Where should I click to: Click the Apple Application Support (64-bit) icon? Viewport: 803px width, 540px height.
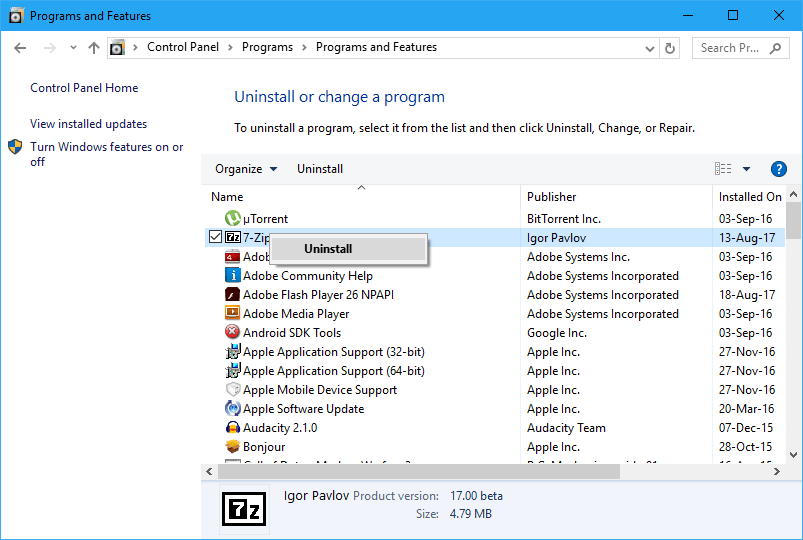[233, 370]
